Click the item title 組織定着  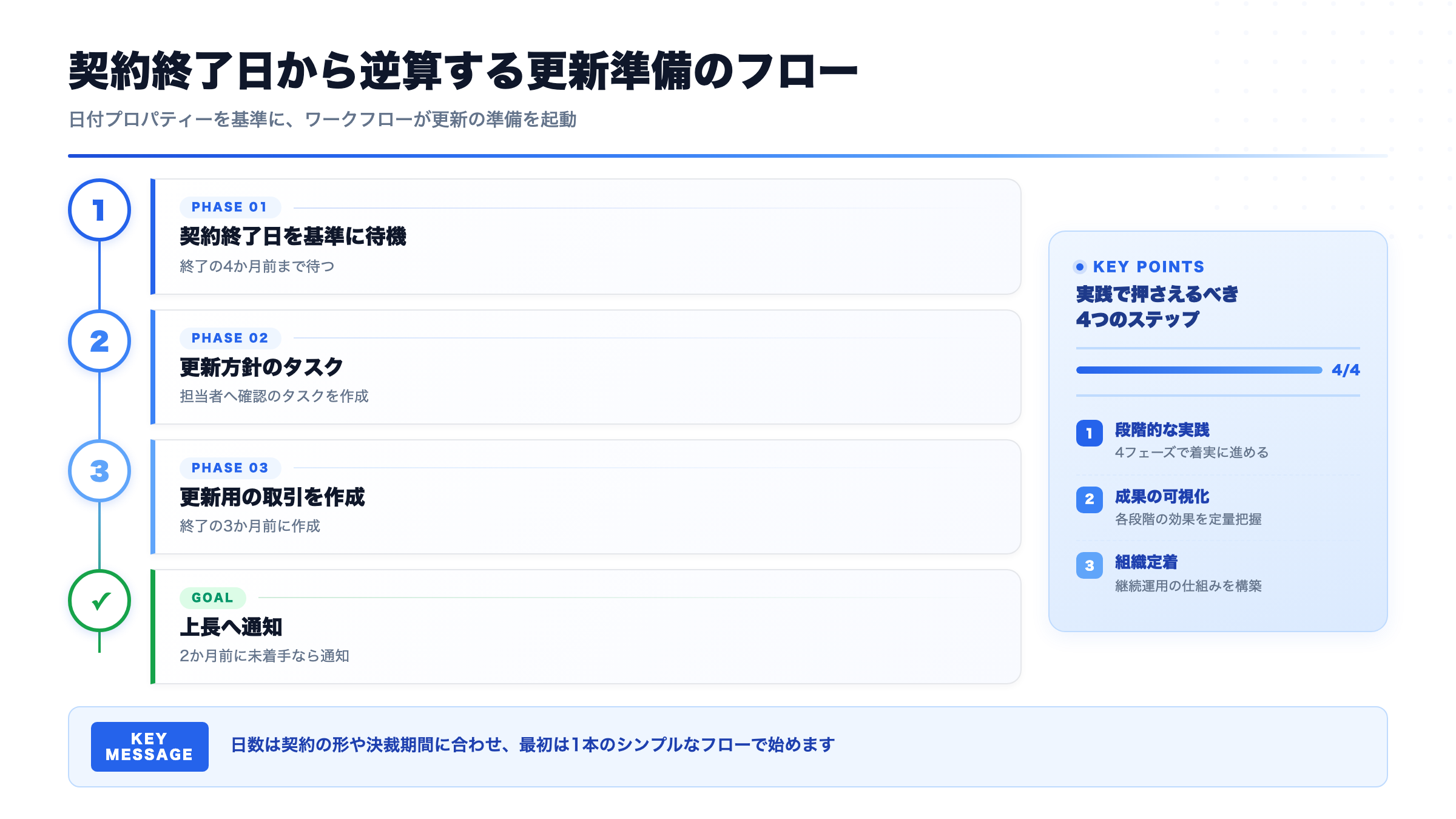coord(1147,562)
